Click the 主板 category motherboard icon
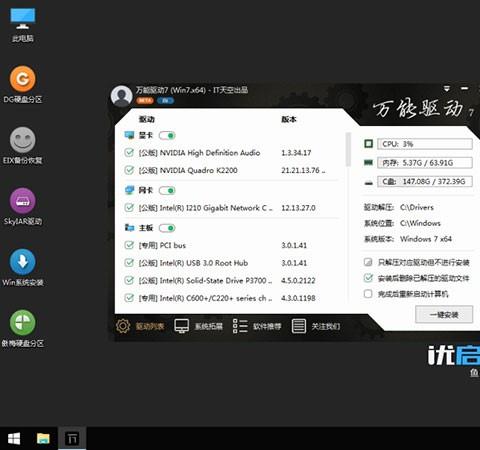 point(129,228)
